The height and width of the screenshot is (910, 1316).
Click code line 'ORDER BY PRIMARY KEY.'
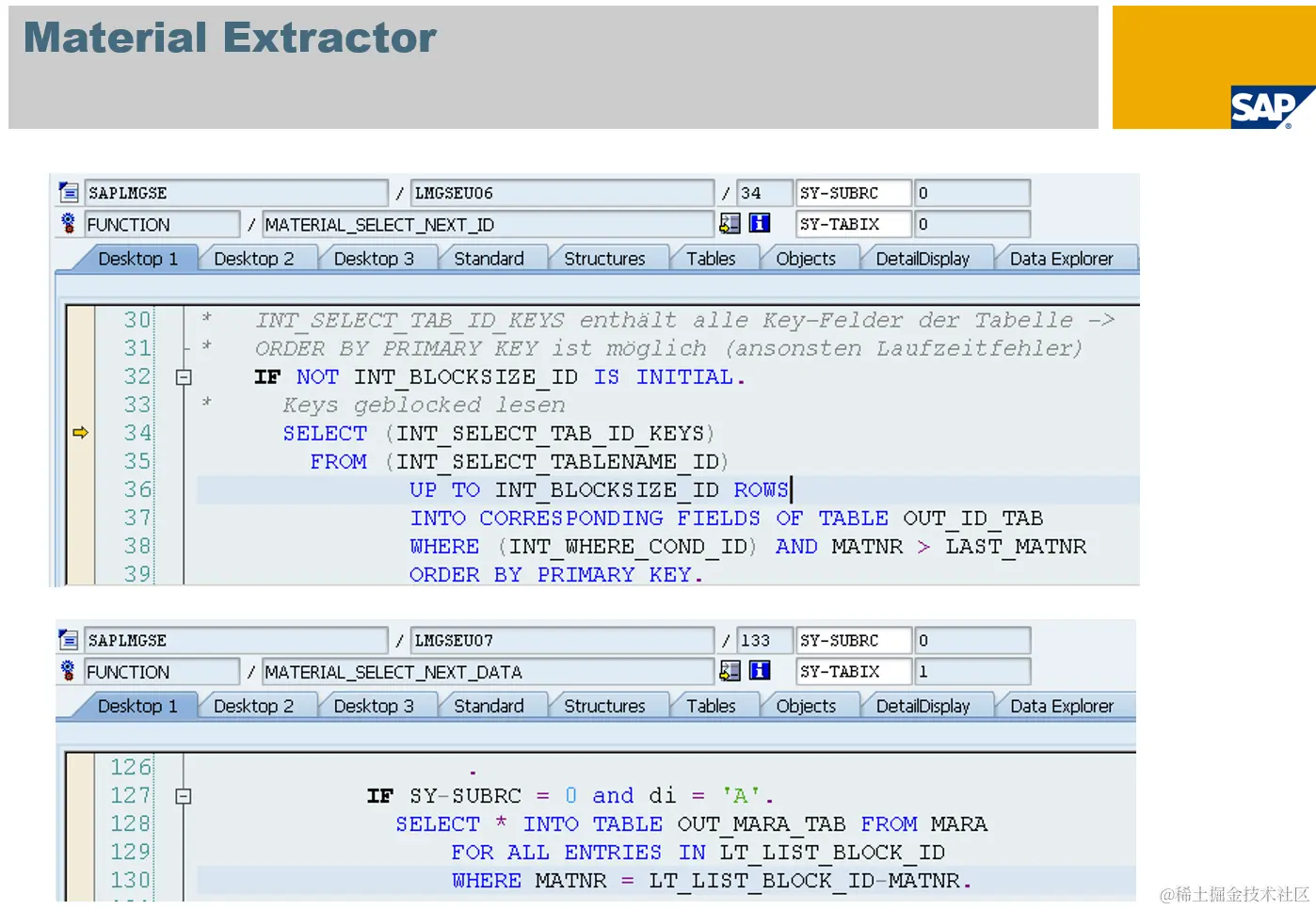[556, 575]
